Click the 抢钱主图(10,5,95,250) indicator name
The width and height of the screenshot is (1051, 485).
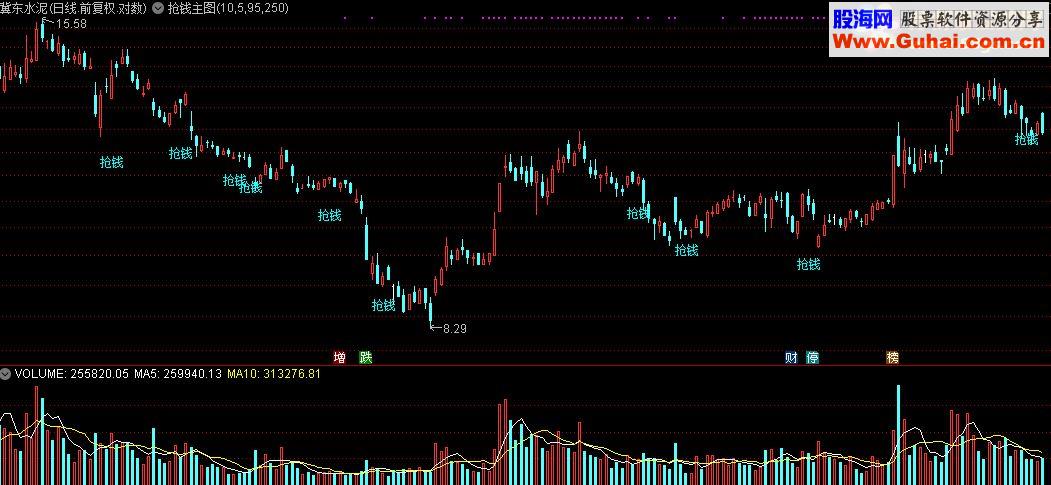coord(229,8)
